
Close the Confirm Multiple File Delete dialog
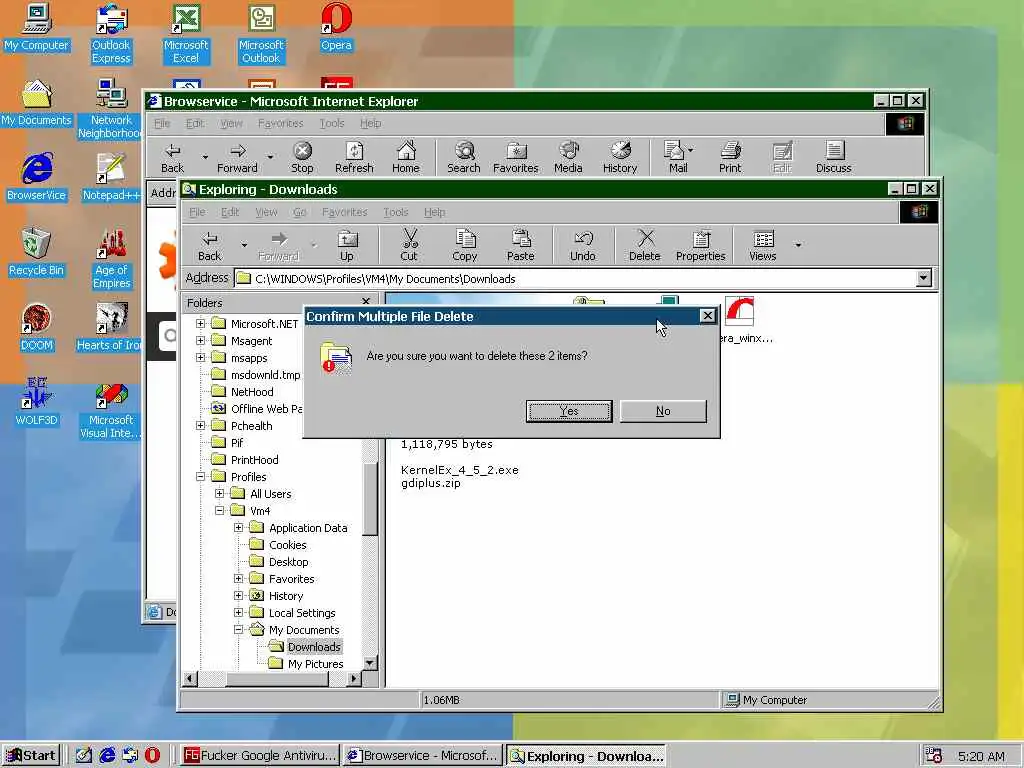point(707,316)
